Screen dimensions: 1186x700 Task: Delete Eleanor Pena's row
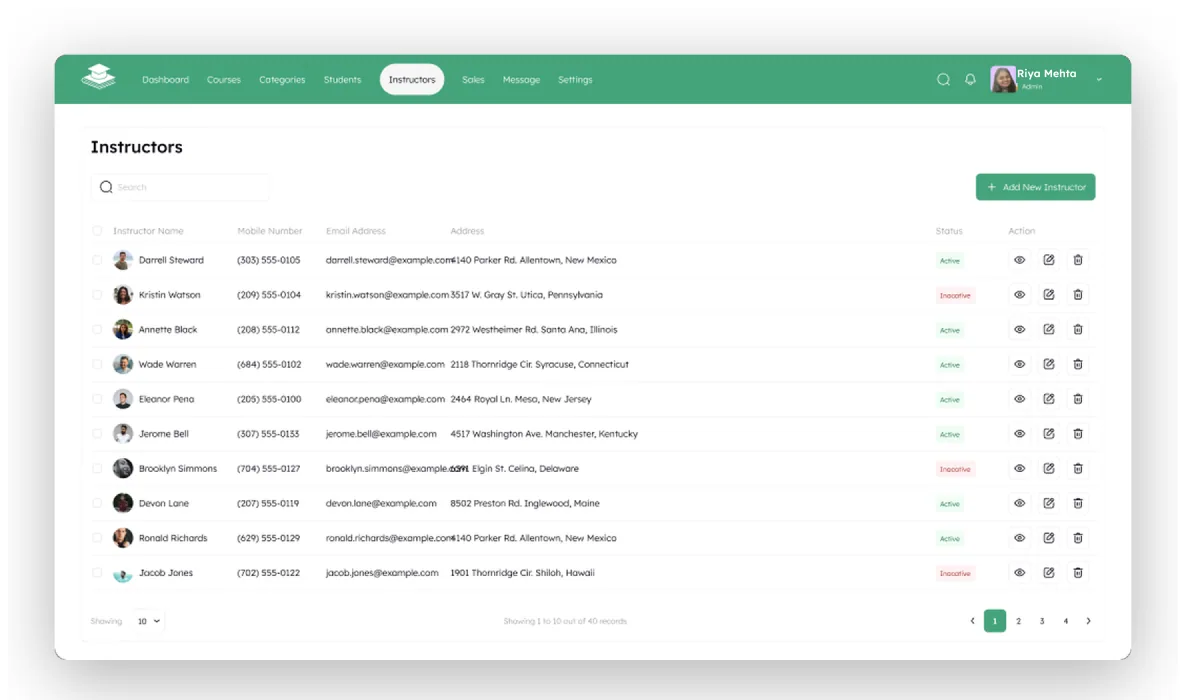(1078, 399)
